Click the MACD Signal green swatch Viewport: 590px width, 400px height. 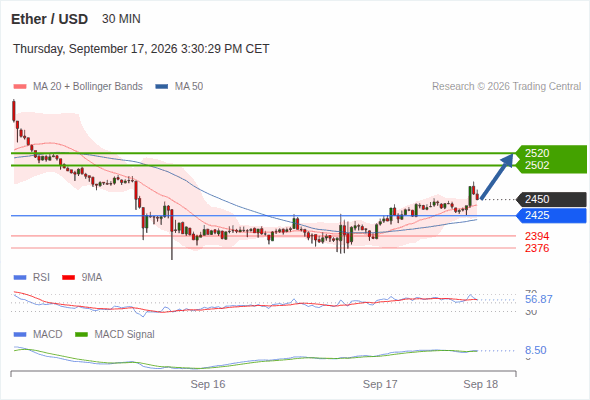pyautogui.click(x=82, y=335)
